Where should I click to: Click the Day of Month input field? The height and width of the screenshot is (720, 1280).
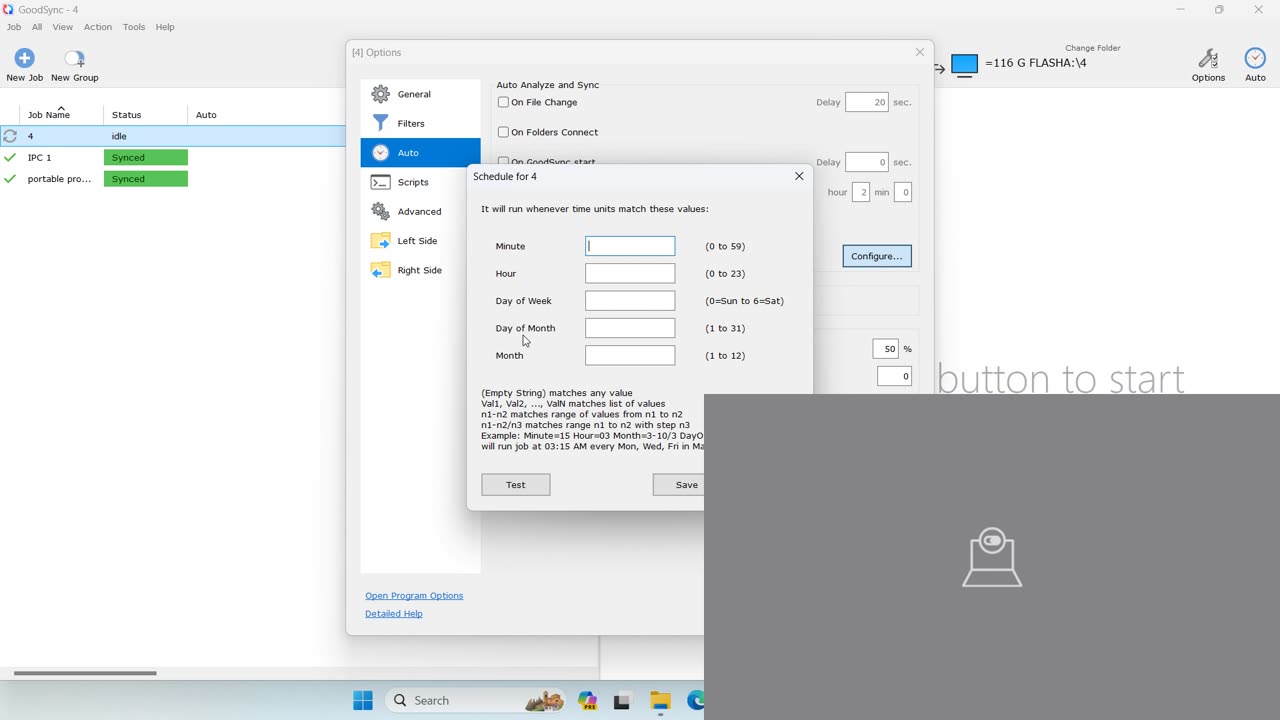tap(630, 328)
